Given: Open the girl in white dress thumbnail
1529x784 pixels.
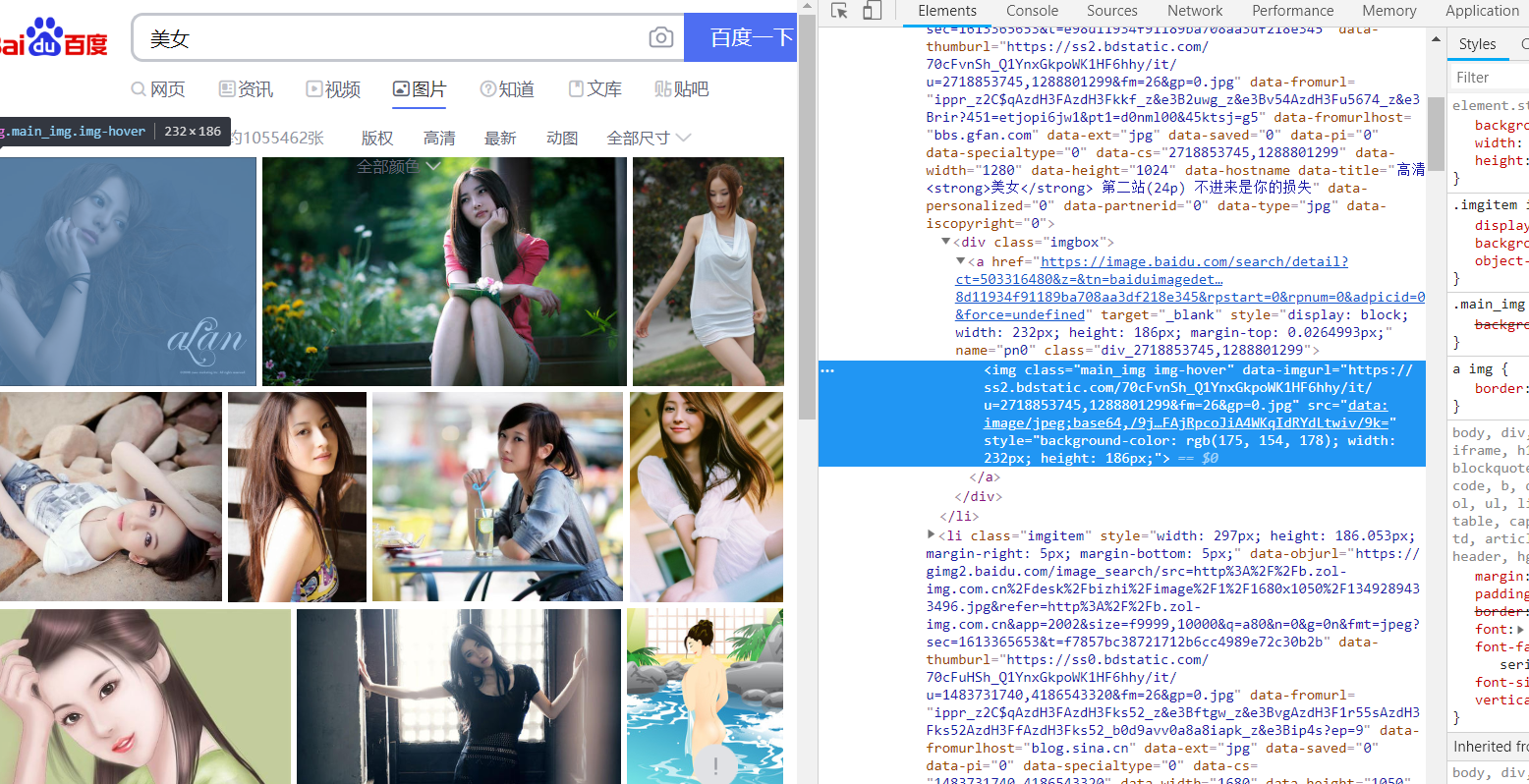Looking at the screenshot, I should coord(708,271).
